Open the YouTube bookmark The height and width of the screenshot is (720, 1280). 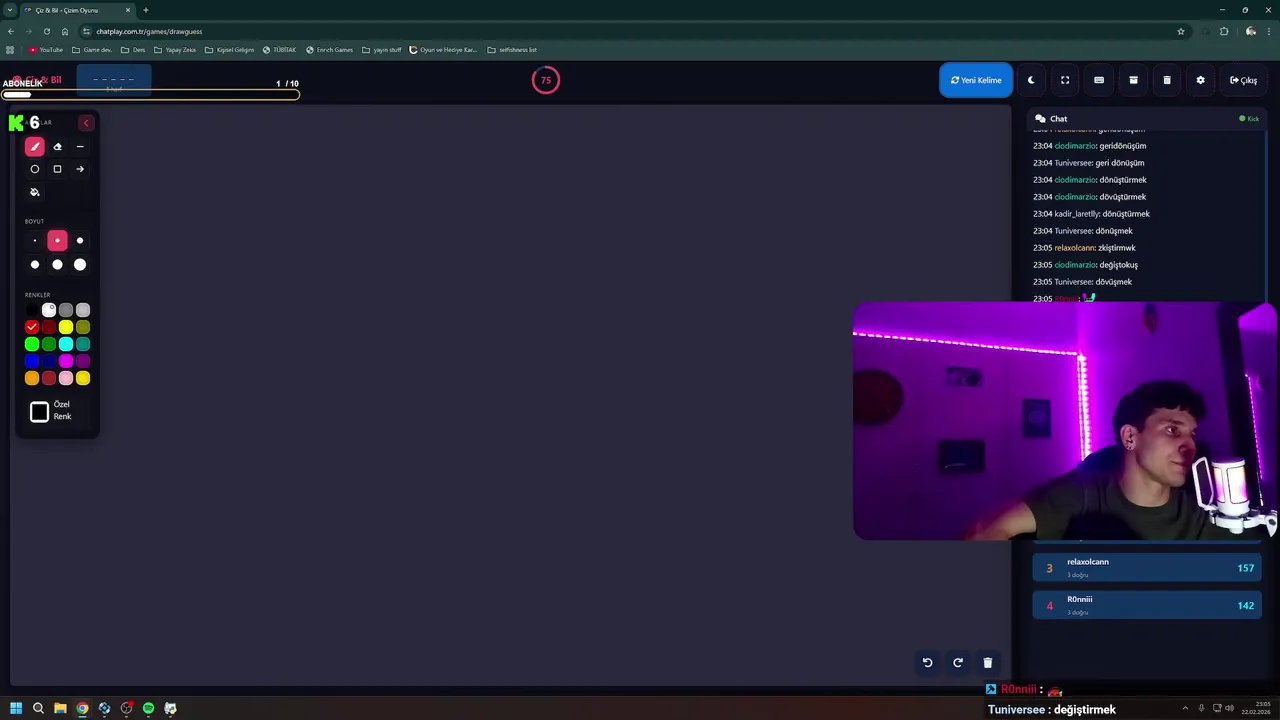[46, 49]
